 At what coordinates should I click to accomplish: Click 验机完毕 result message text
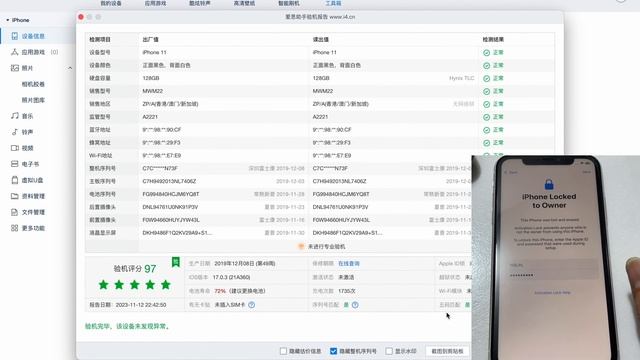coord(127,326)
